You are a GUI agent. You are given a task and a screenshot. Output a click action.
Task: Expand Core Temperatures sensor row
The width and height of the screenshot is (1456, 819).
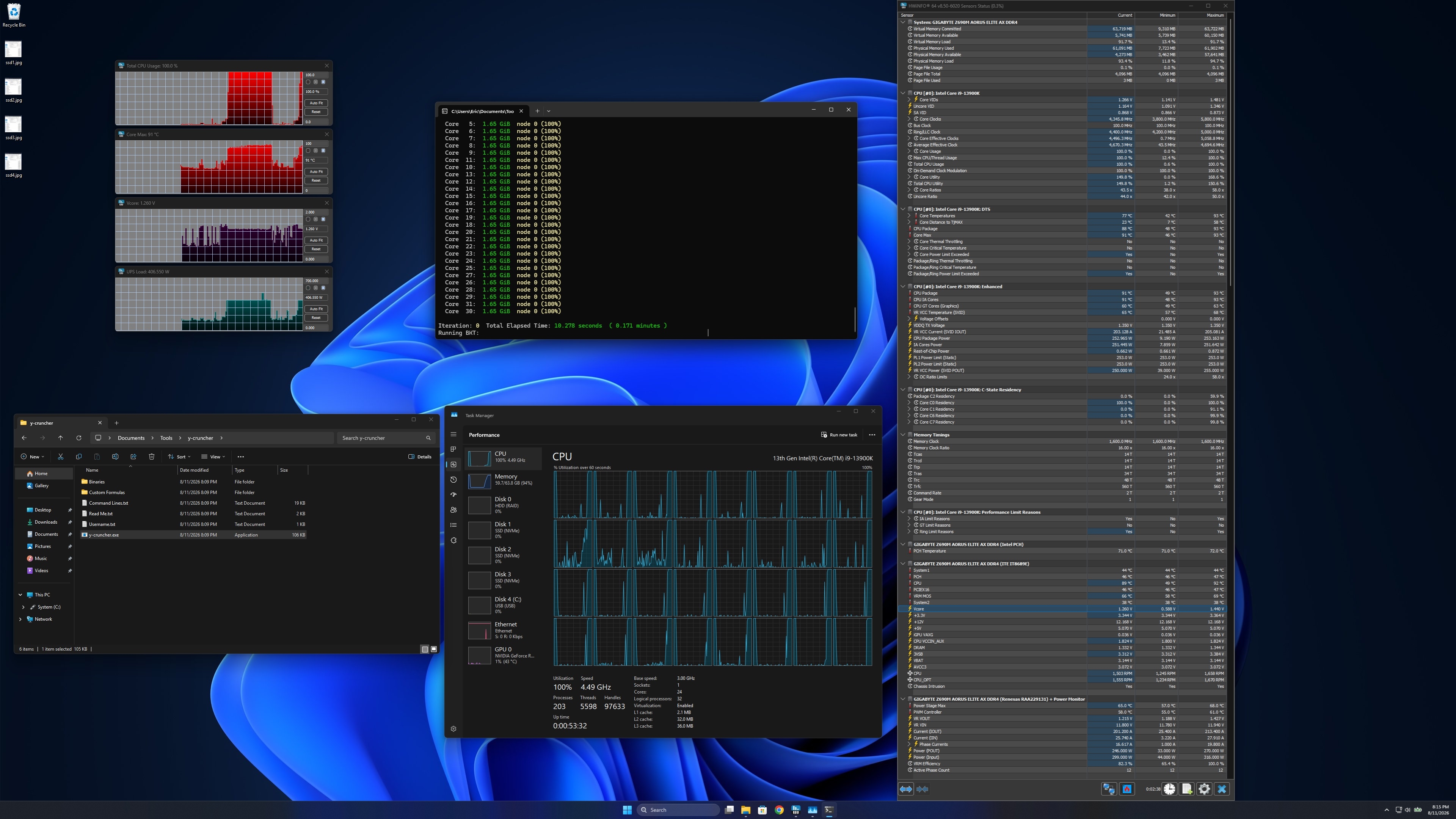[910, 215]
